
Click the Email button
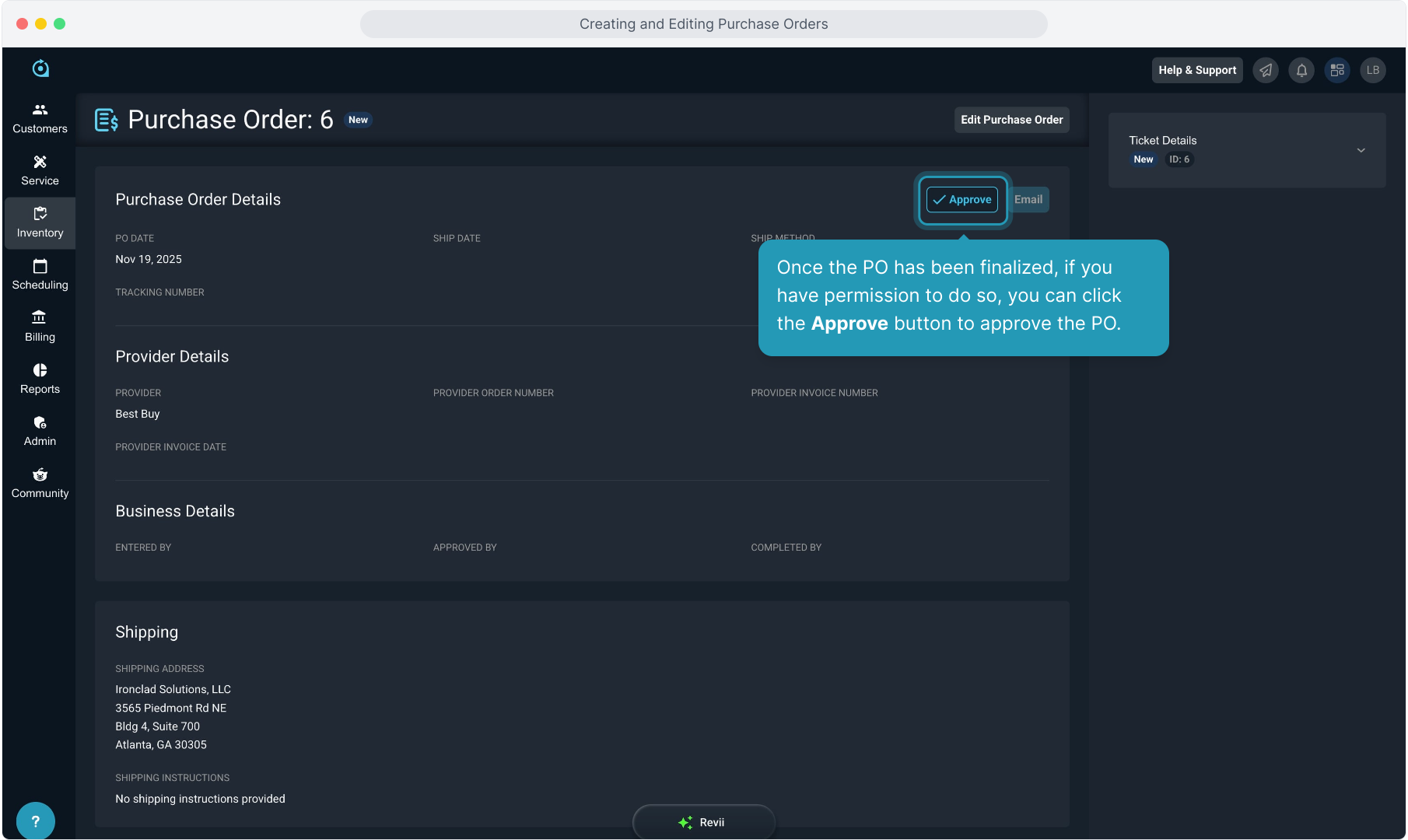(1028, 200)
